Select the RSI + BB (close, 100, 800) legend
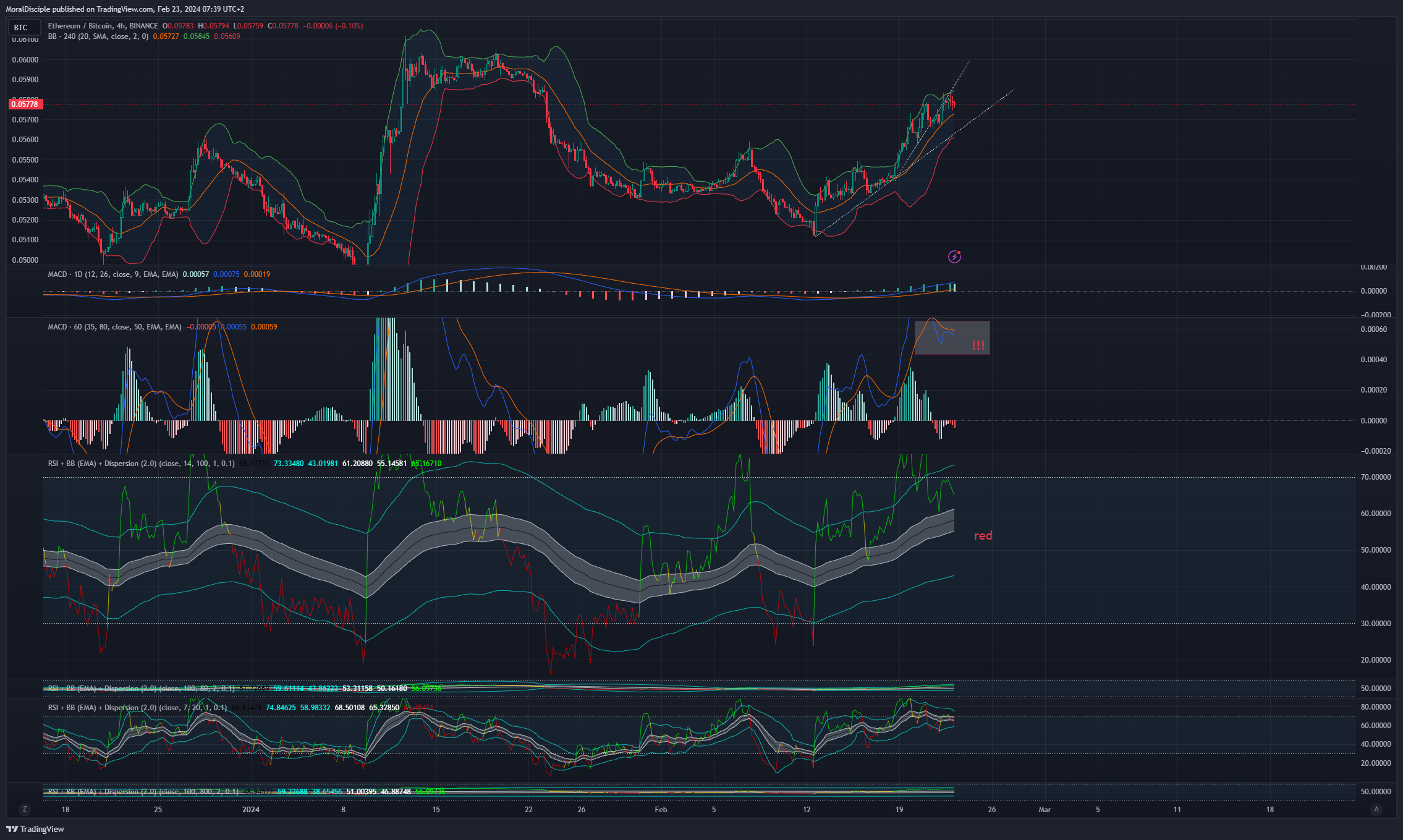 (x=143, y=792)
